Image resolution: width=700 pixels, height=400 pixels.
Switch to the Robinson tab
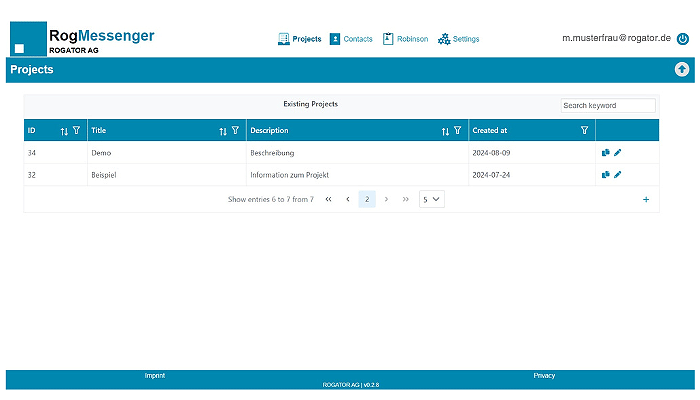coord(405,39)
